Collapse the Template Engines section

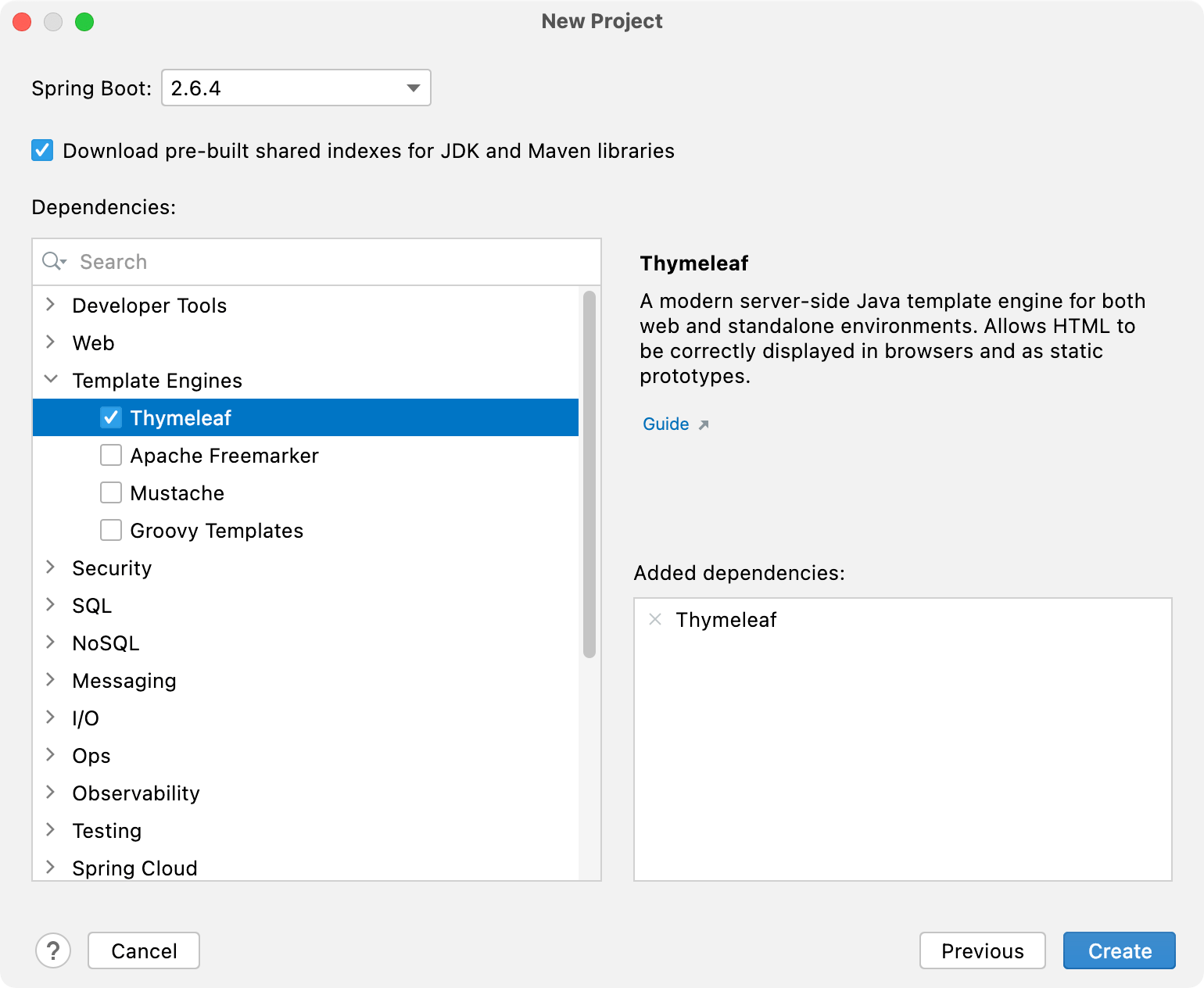pos(51,379)
